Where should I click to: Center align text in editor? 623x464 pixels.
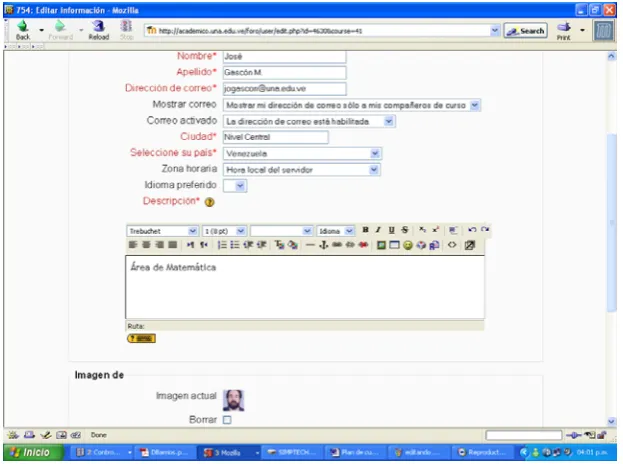146,245
